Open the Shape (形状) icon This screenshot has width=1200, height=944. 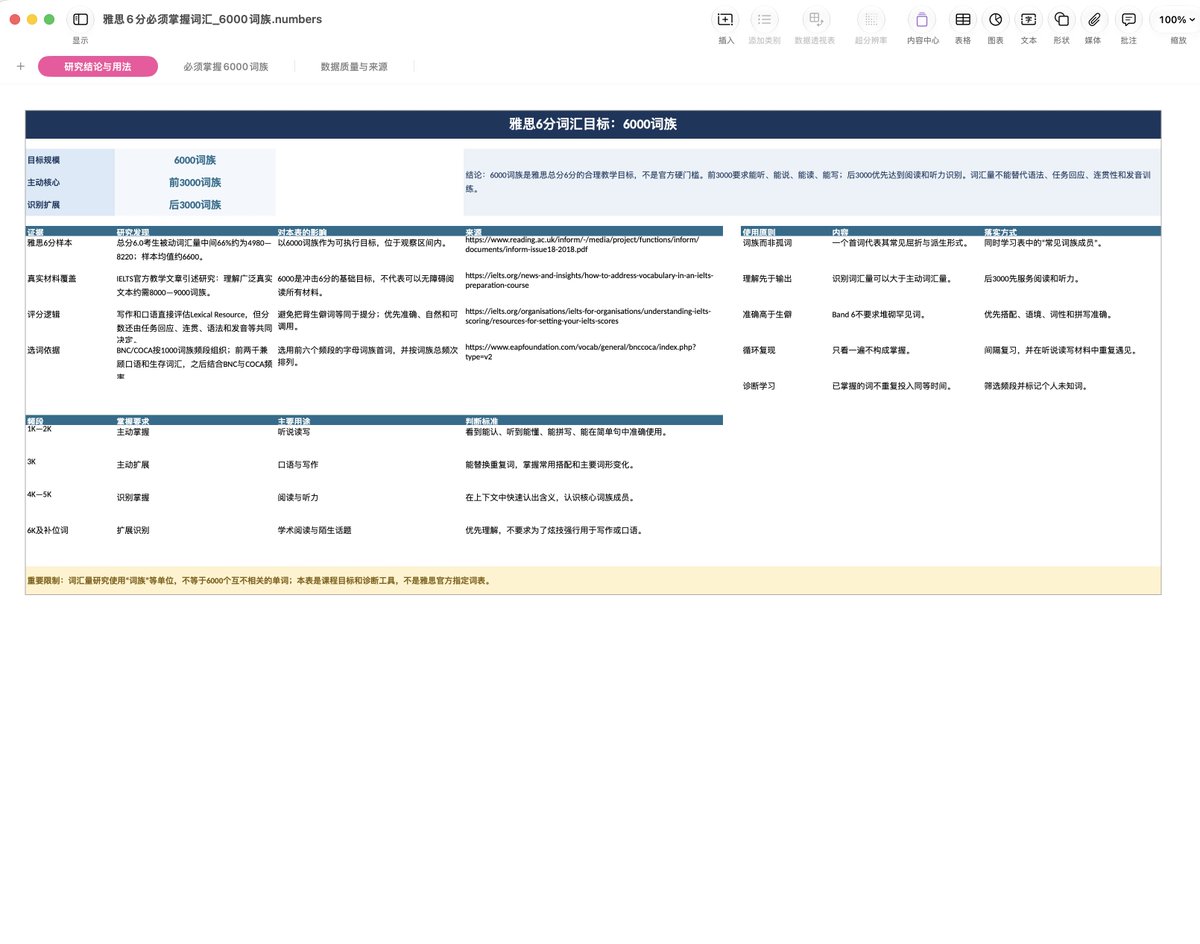click(x=1061, y=20)
